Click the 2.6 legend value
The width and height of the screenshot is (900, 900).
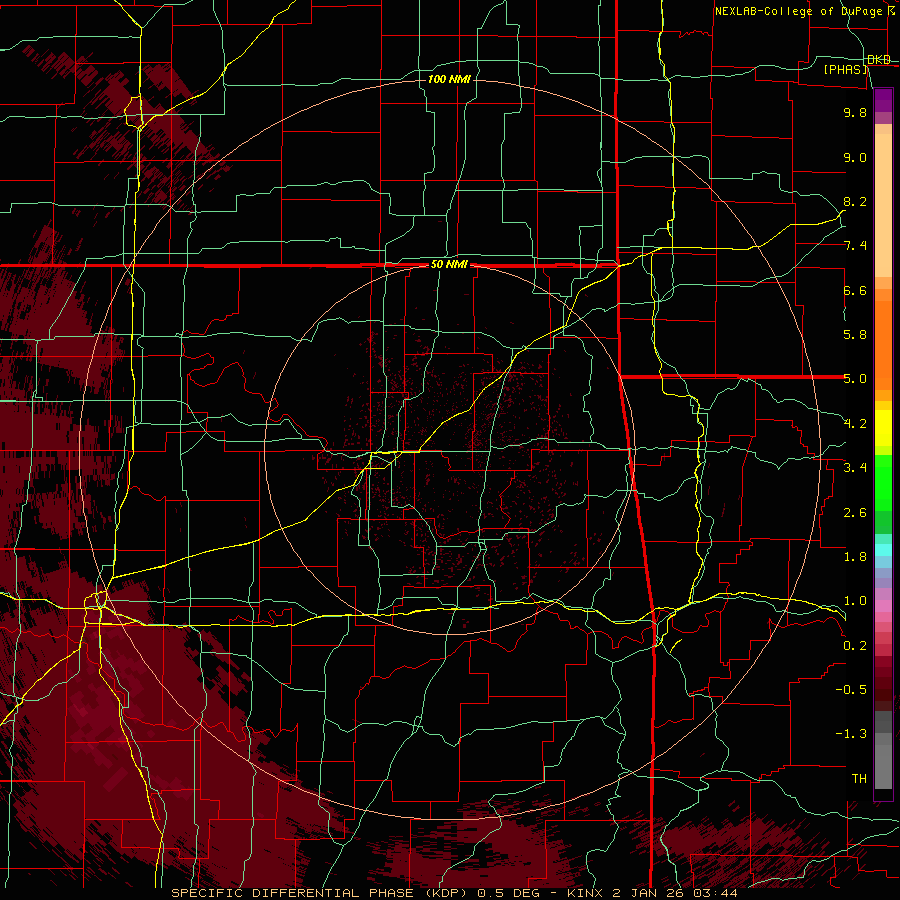[x=855, y=513]
